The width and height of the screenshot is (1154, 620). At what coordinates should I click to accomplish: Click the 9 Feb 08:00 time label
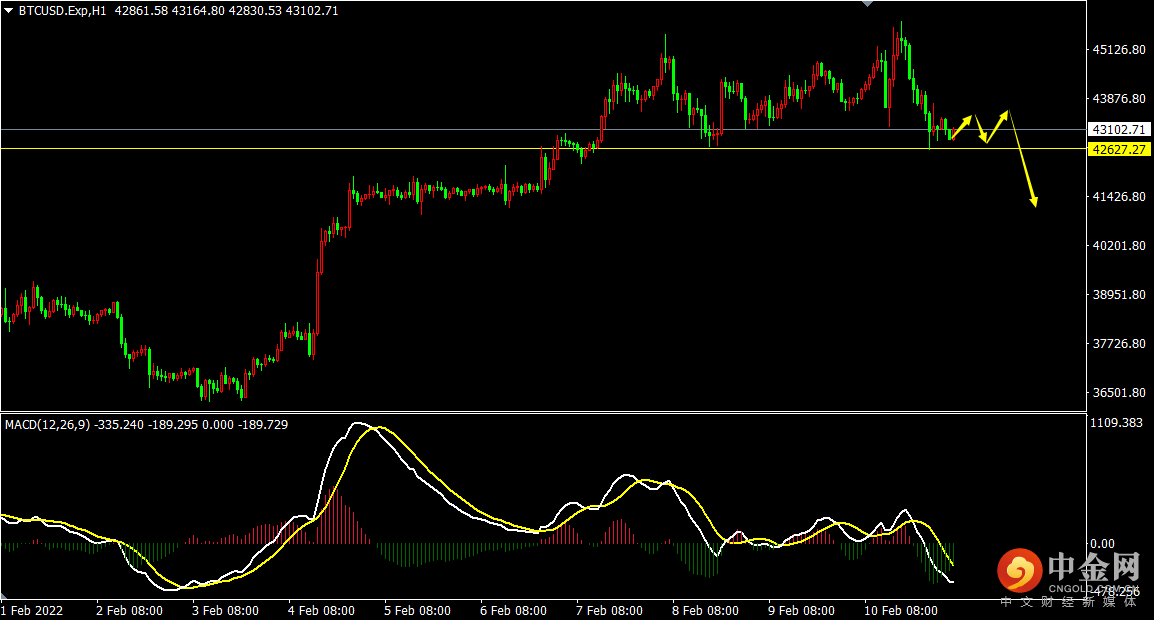(801, 611)
